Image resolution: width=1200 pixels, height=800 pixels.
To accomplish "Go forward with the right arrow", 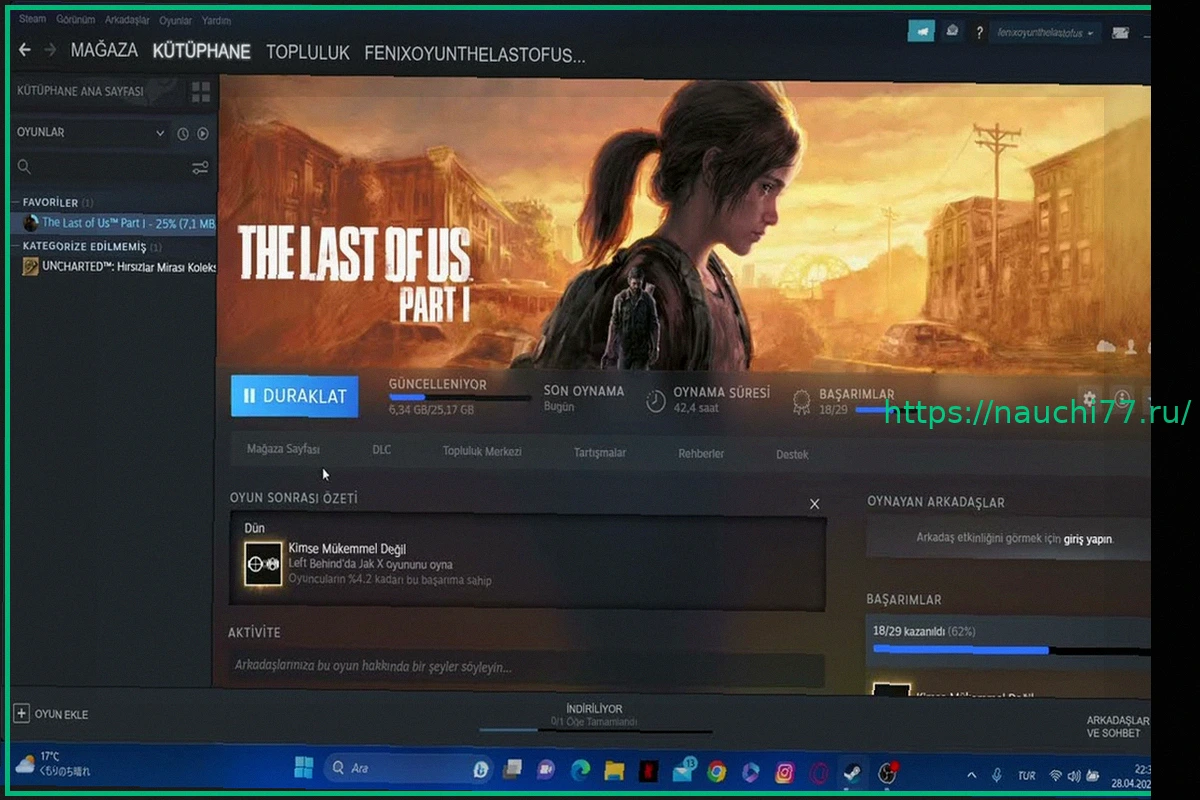I will point(50,50).
